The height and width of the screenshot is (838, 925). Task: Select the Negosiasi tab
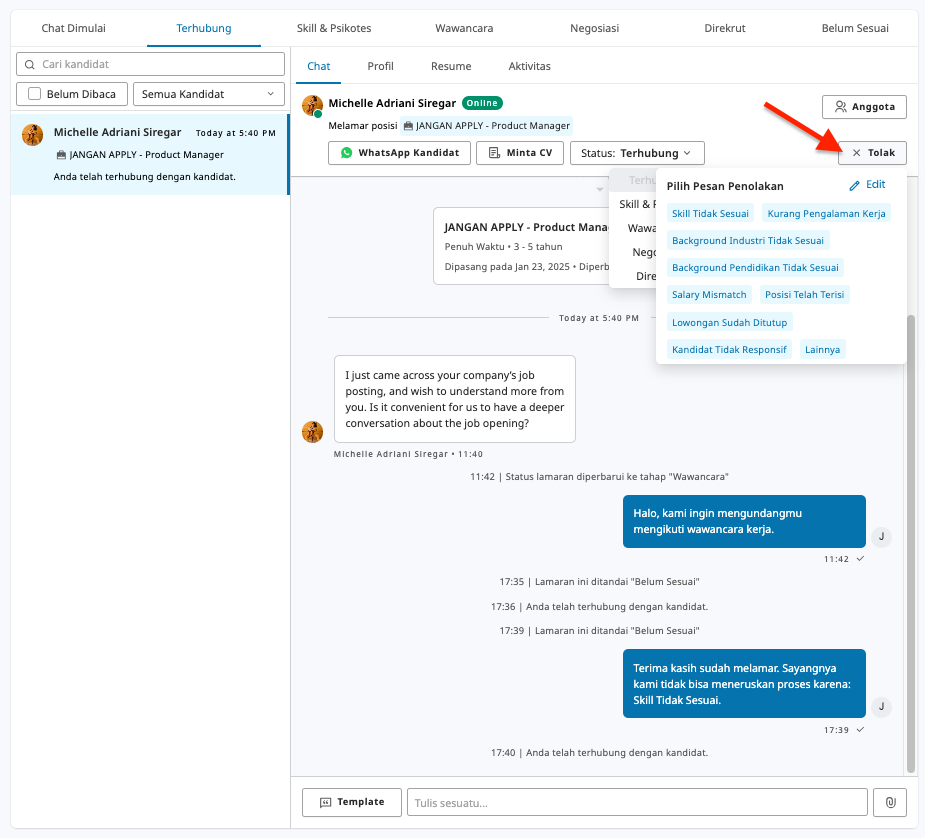click(594, 28)
